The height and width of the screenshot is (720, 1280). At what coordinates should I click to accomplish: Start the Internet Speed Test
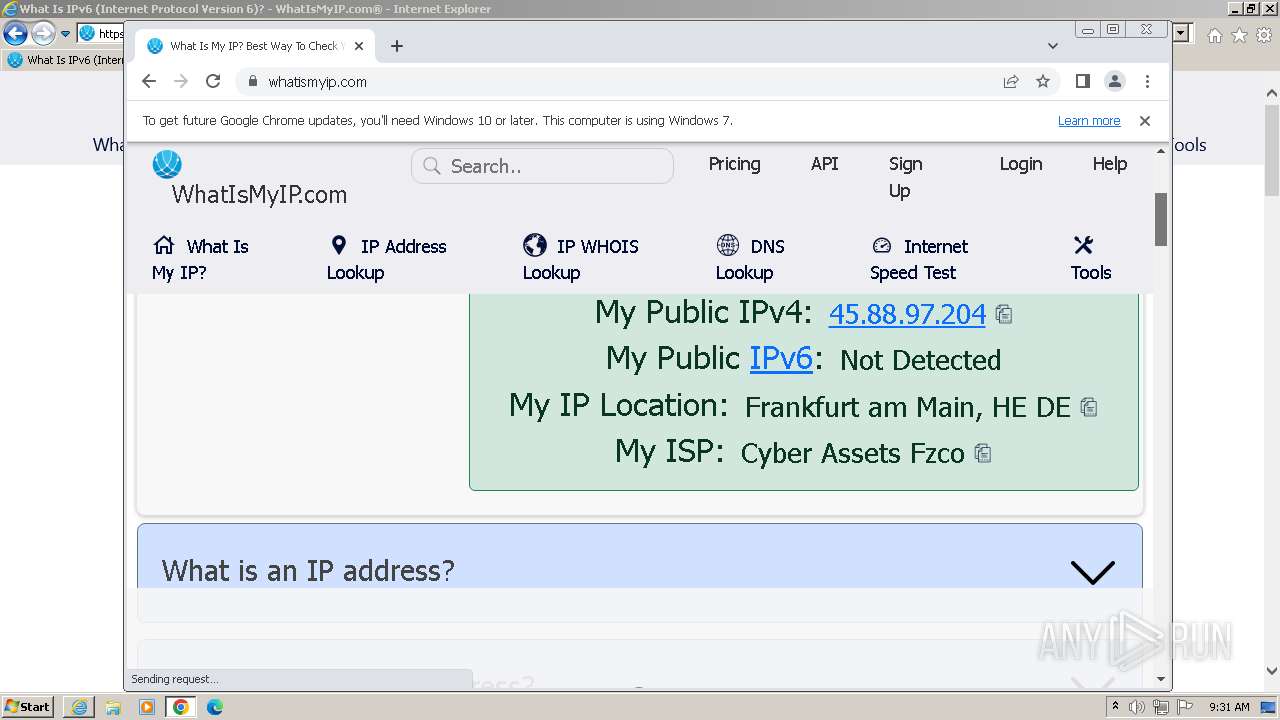pos(919,259)
